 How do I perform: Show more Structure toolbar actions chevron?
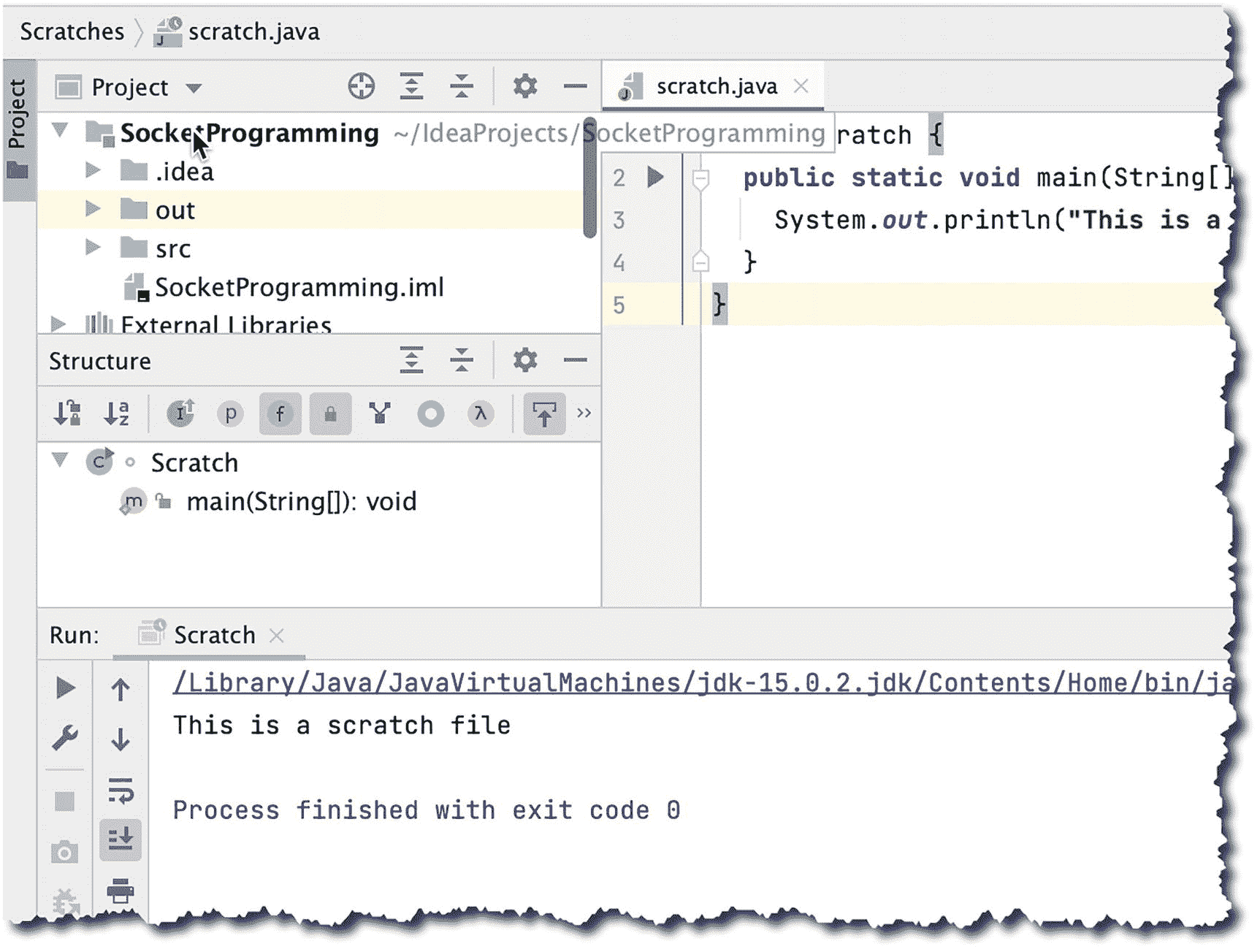coord(584,413)
